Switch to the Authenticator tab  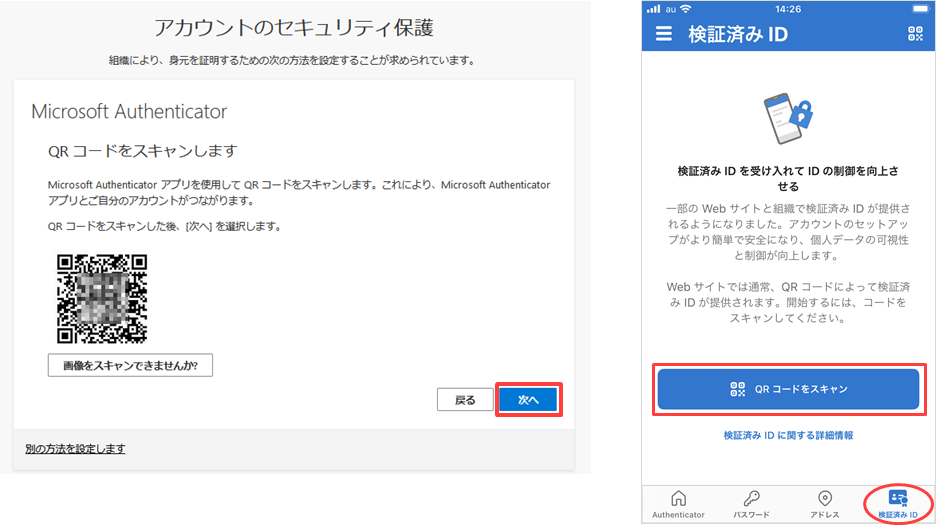[x=678, y=504]
